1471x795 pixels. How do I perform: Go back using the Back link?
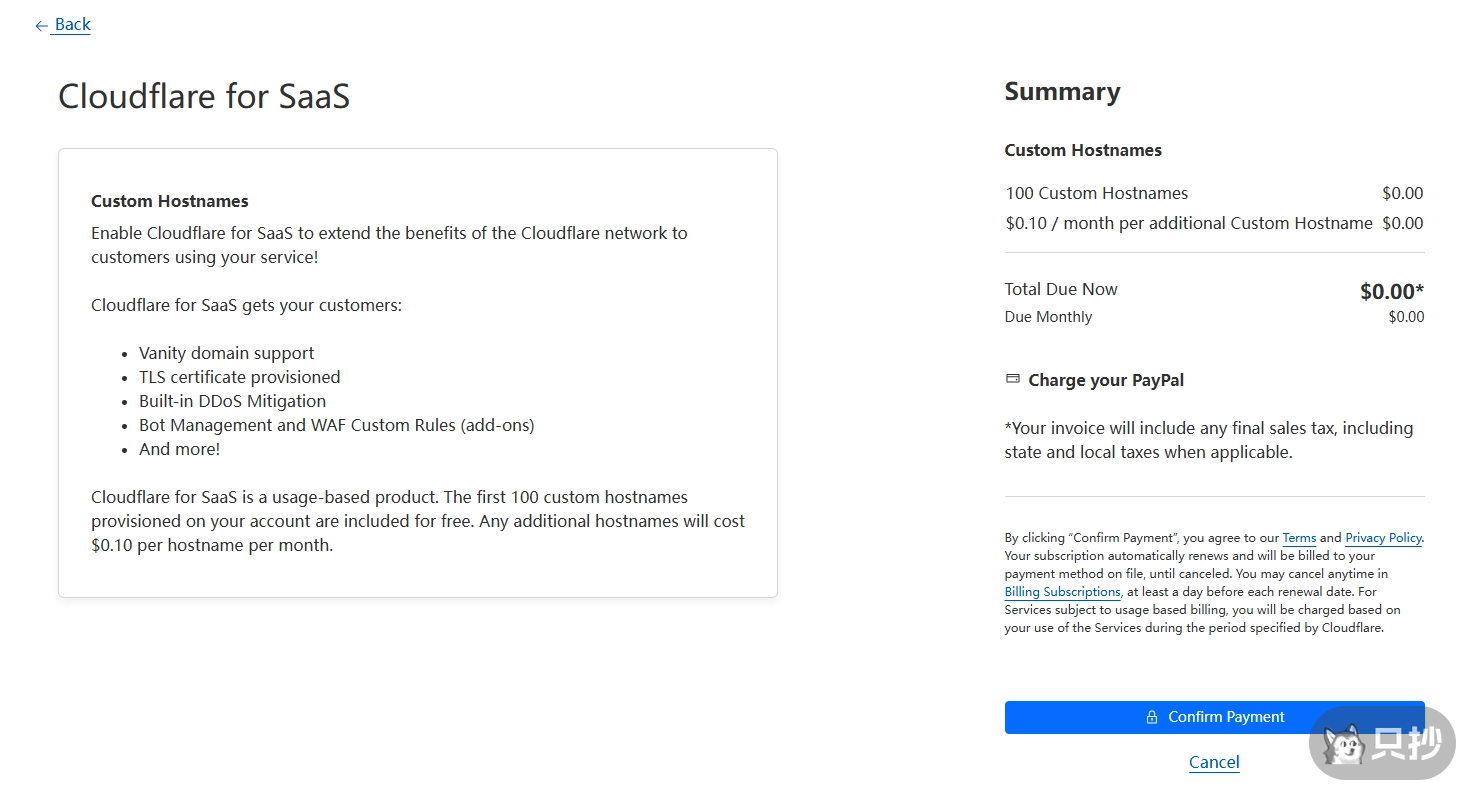click(x=72, y=25)
